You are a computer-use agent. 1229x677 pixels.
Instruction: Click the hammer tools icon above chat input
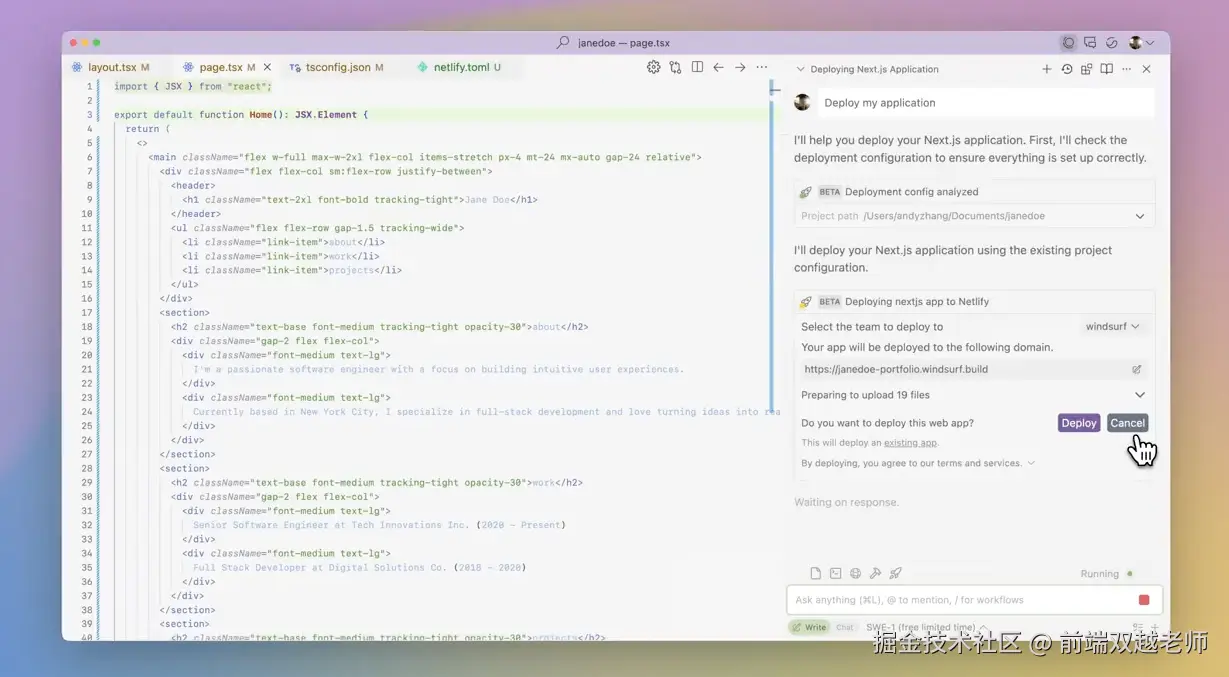[x=876, y=573]
